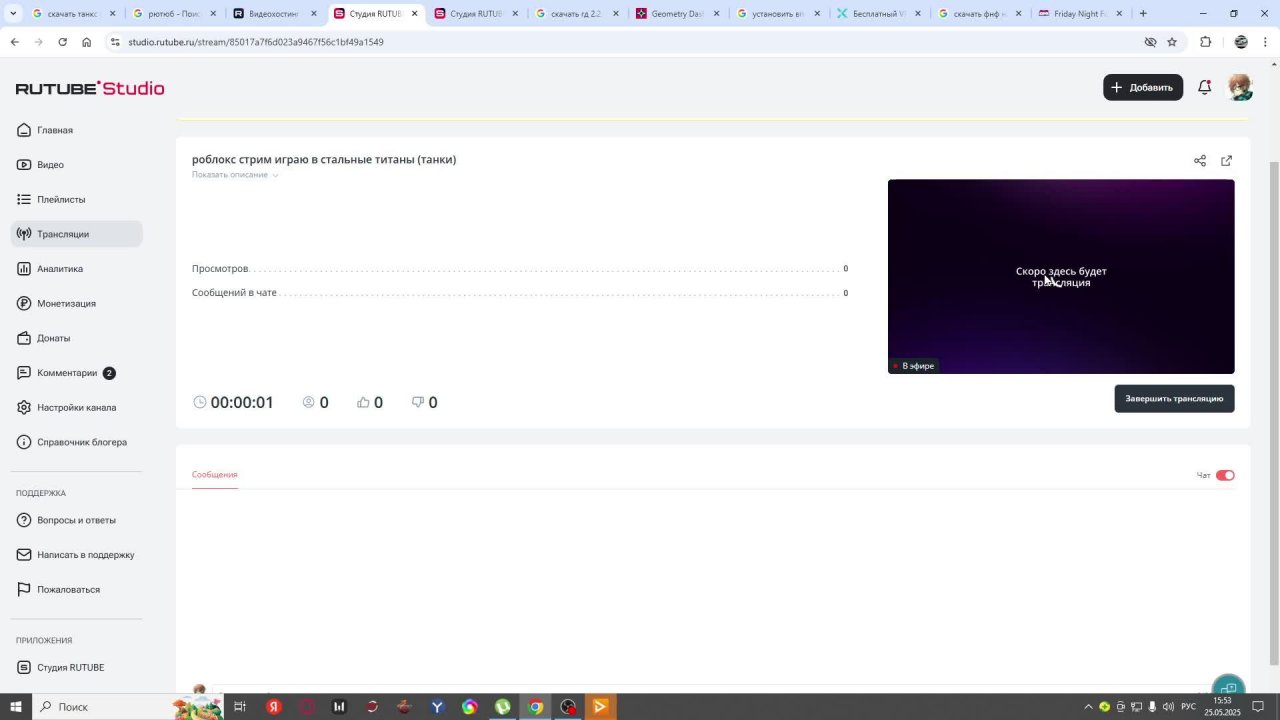Open the stream in a new window

pos(1227,161)
